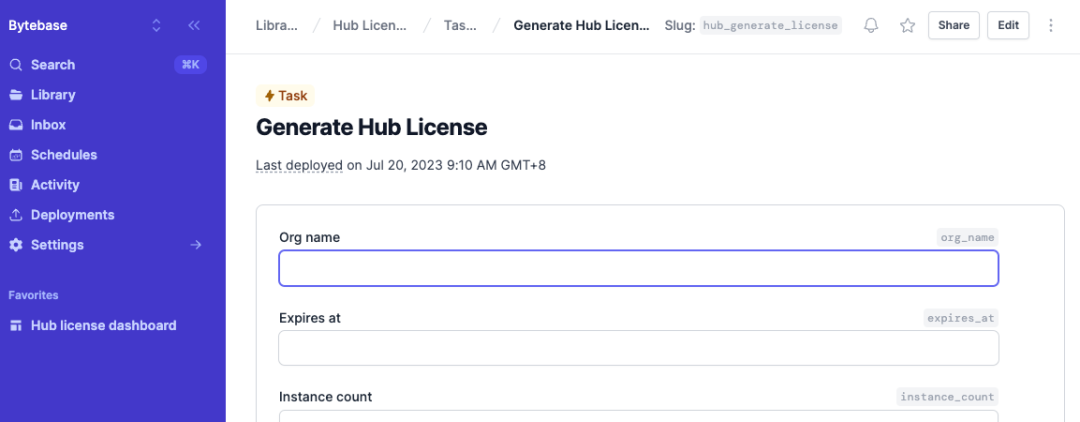Click the Settings gear icon
The image size is (1080, 422).
click(x=16, y=245)
